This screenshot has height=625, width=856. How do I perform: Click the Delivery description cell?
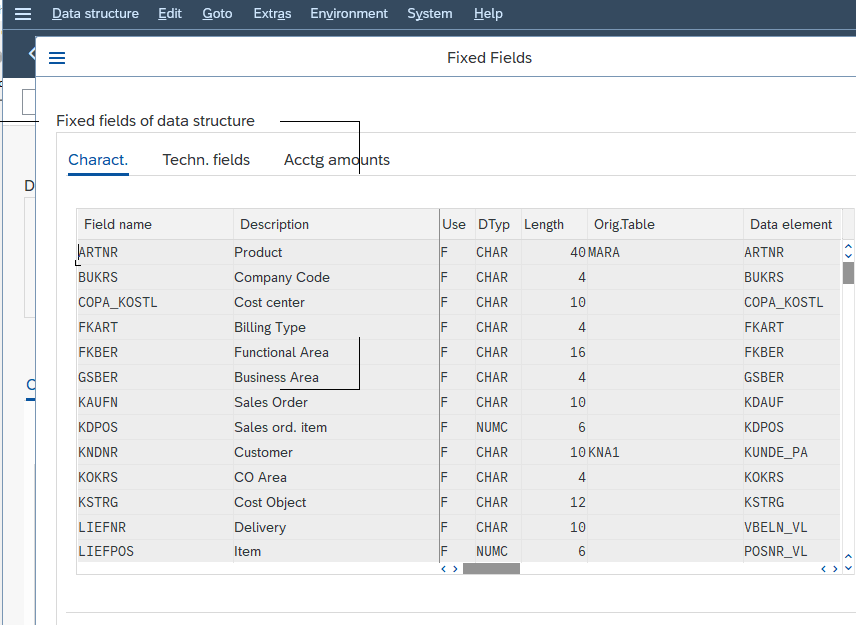(336, 528)
